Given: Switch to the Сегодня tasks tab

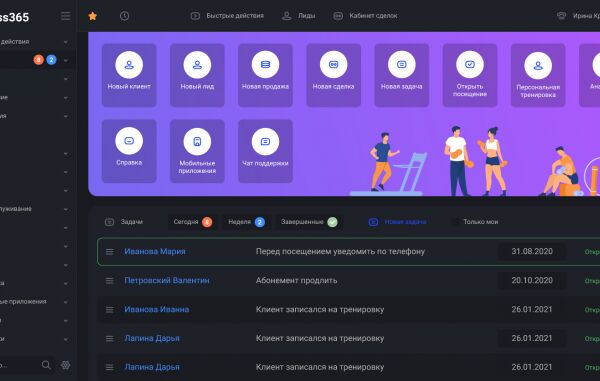Looking at the screenshot, I should 192,222.
